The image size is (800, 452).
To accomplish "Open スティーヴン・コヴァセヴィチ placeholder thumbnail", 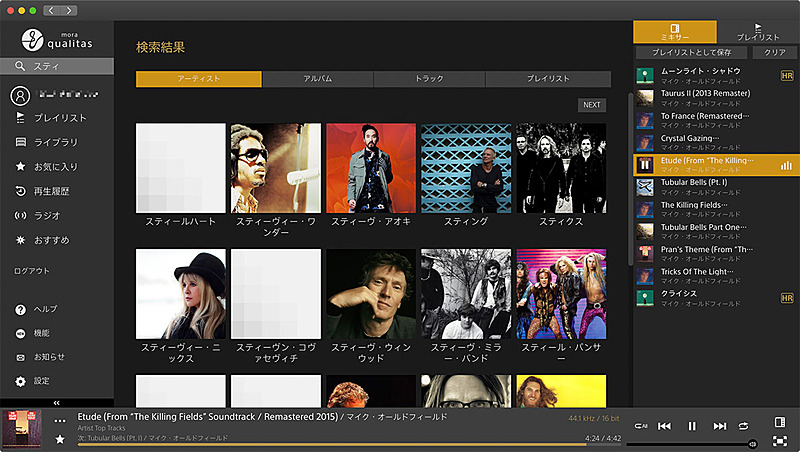I will [x=276, y=294].
